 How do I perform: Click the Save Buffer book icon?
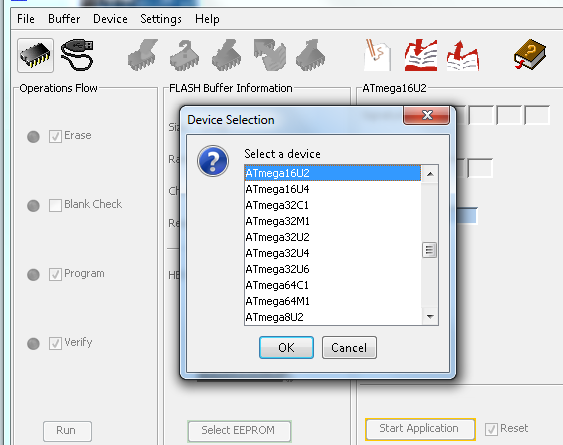(x=463, y=56)
